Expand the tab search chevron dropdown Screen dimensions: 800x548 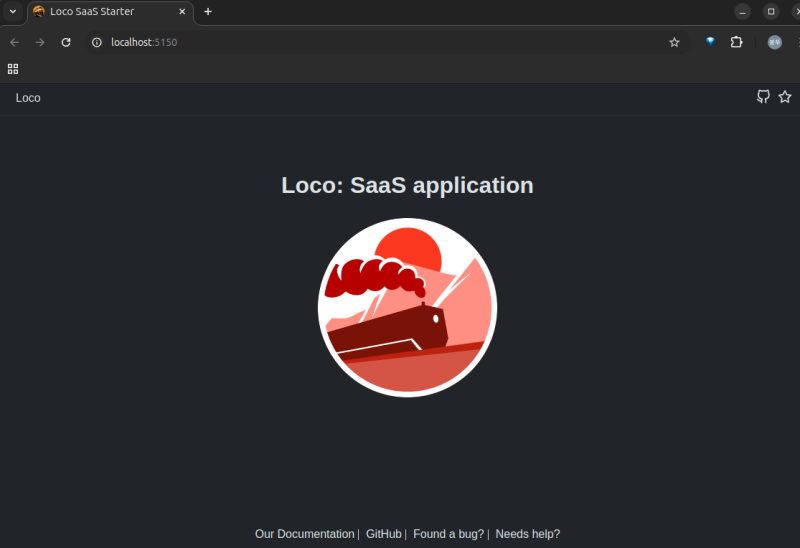(x=13, y=11)
